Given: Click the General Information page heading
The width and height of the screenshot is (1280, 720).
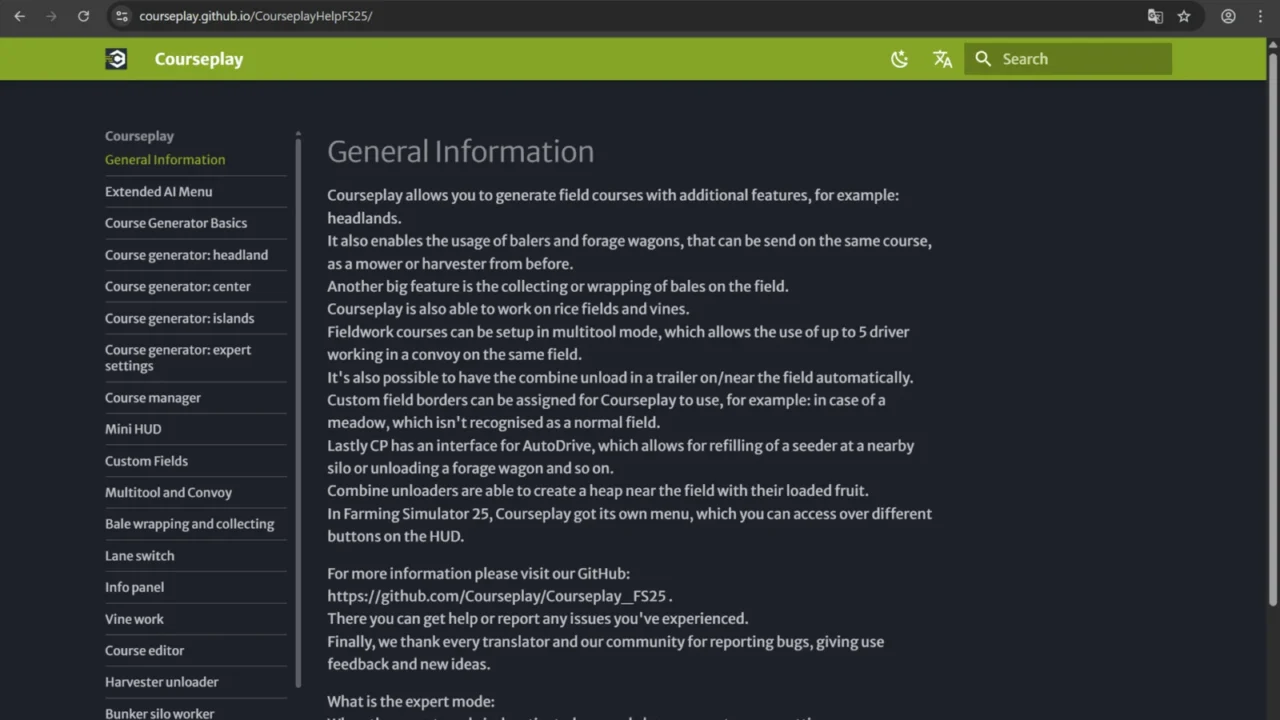Looking at the screenshot, I should (x=460, y=151).
